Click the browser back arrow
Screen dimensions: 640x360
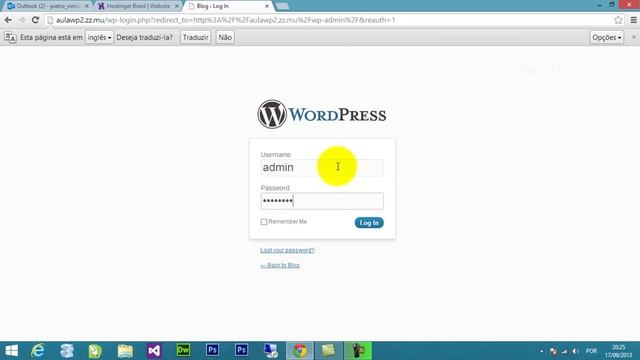8,20
